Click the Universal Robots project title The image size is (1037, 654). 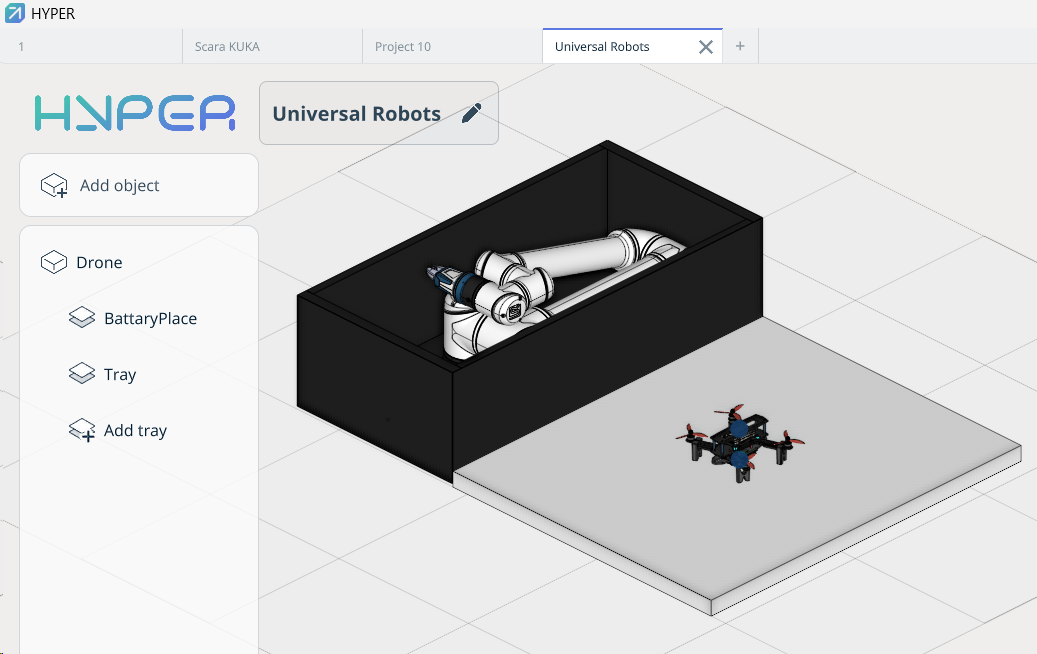[x=356, y=114]
